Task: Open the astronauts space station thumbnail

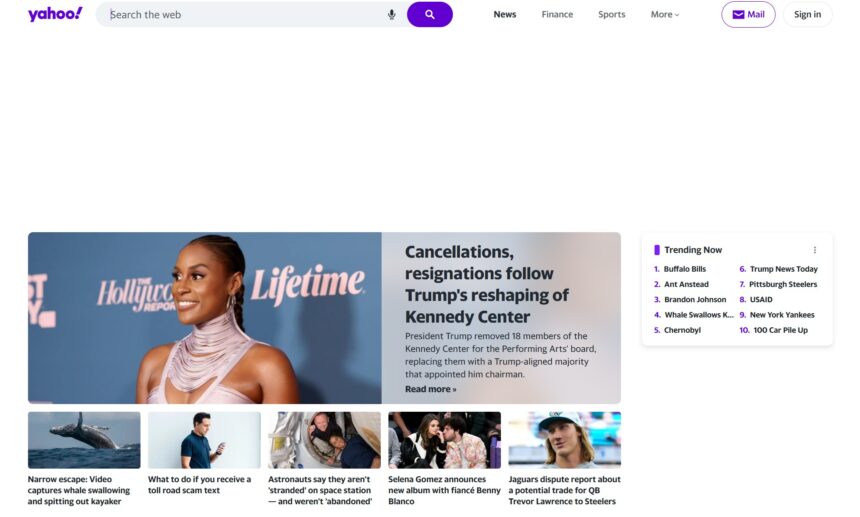Action: tap(324, 440)
